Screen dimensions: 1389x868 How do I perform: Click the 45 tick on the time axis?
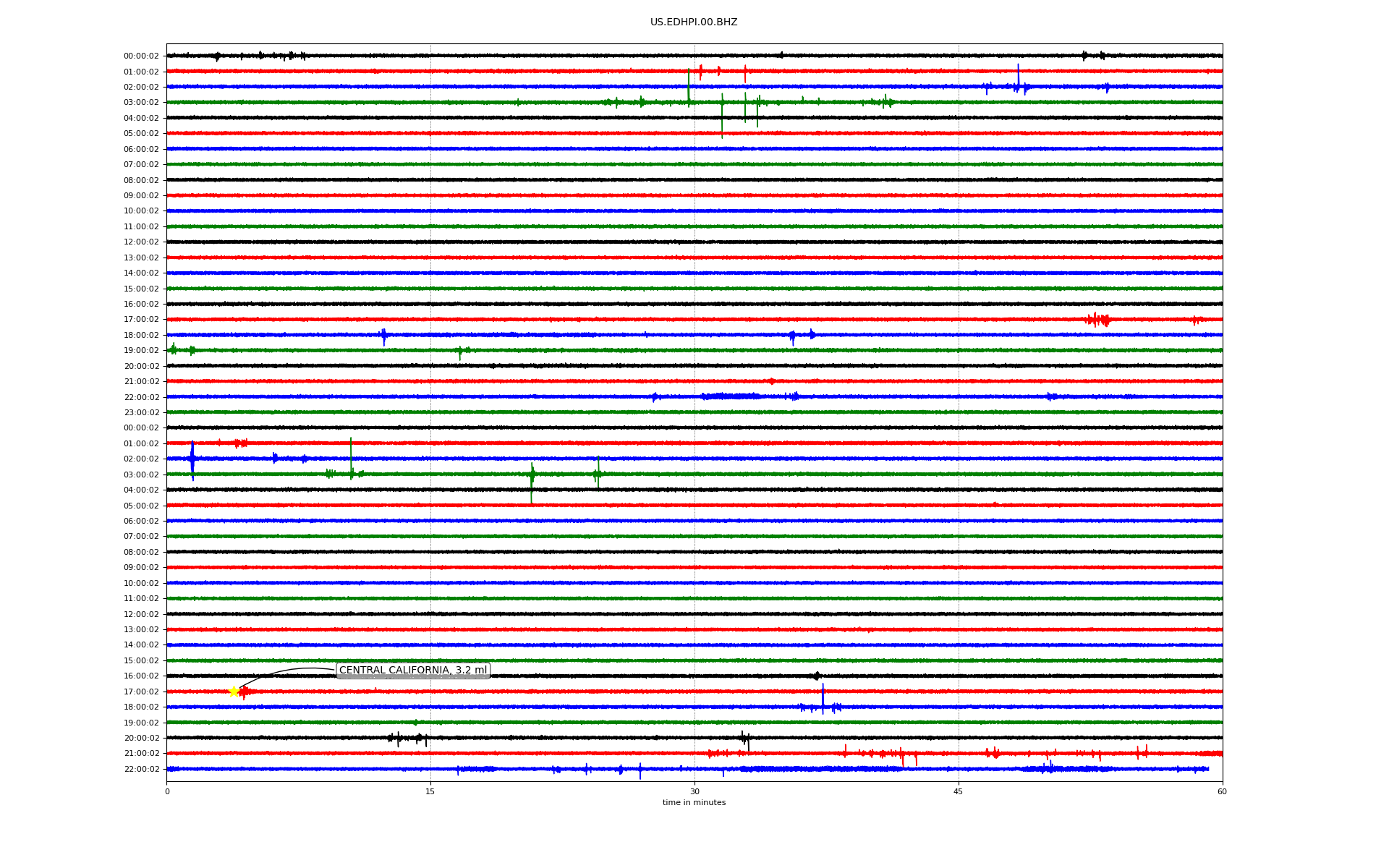pyautogui.click(x=958, y=791)
